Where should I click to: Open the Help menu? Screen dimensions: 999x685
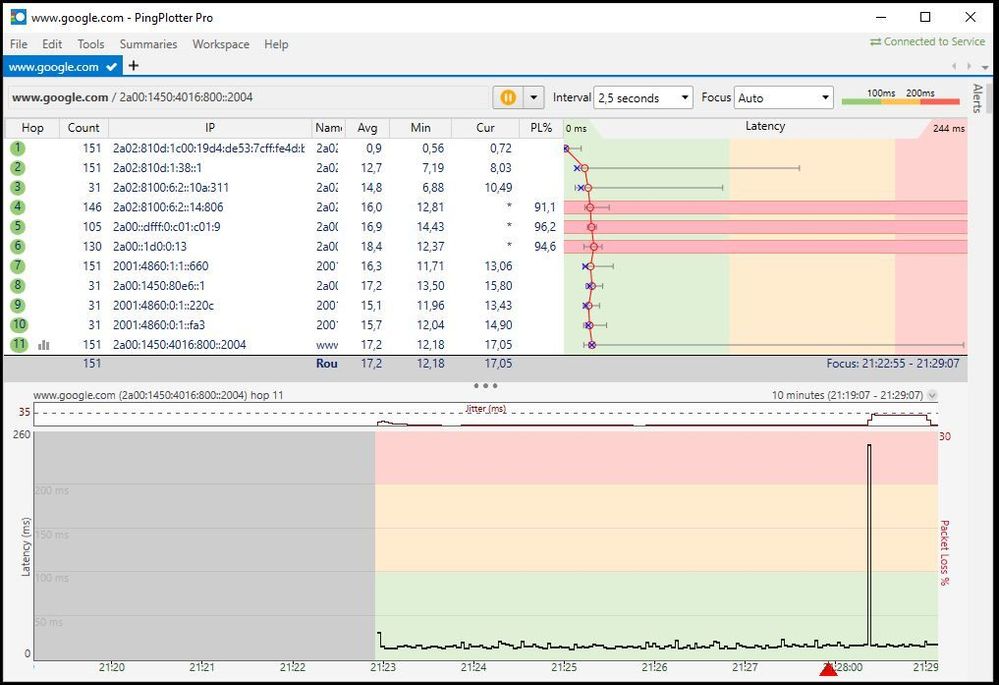click(276, 44)
